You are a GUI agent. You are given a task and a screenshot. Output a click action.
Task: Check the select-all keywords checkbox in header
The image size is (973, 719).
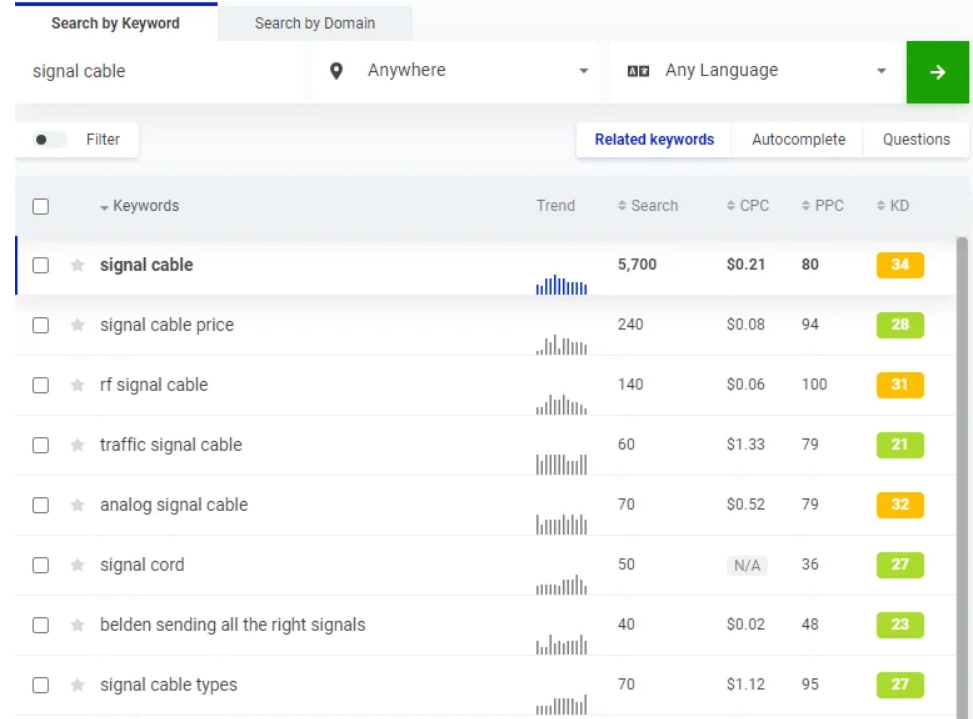coord(41,207)
